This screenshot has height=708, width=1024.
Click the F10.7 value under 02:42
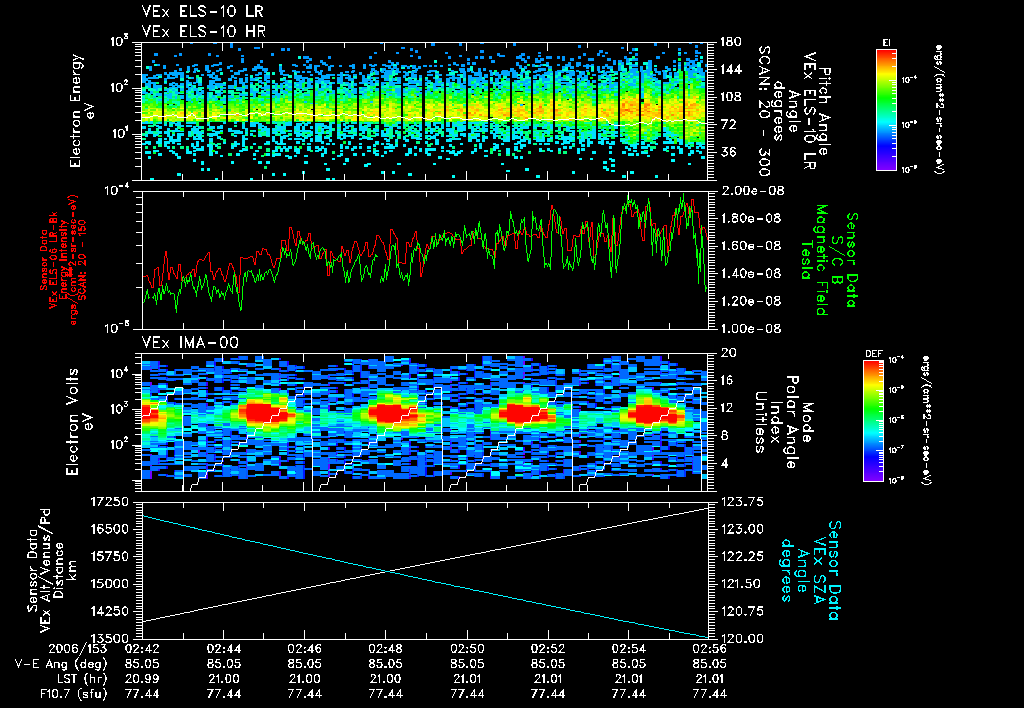(142, 694)
